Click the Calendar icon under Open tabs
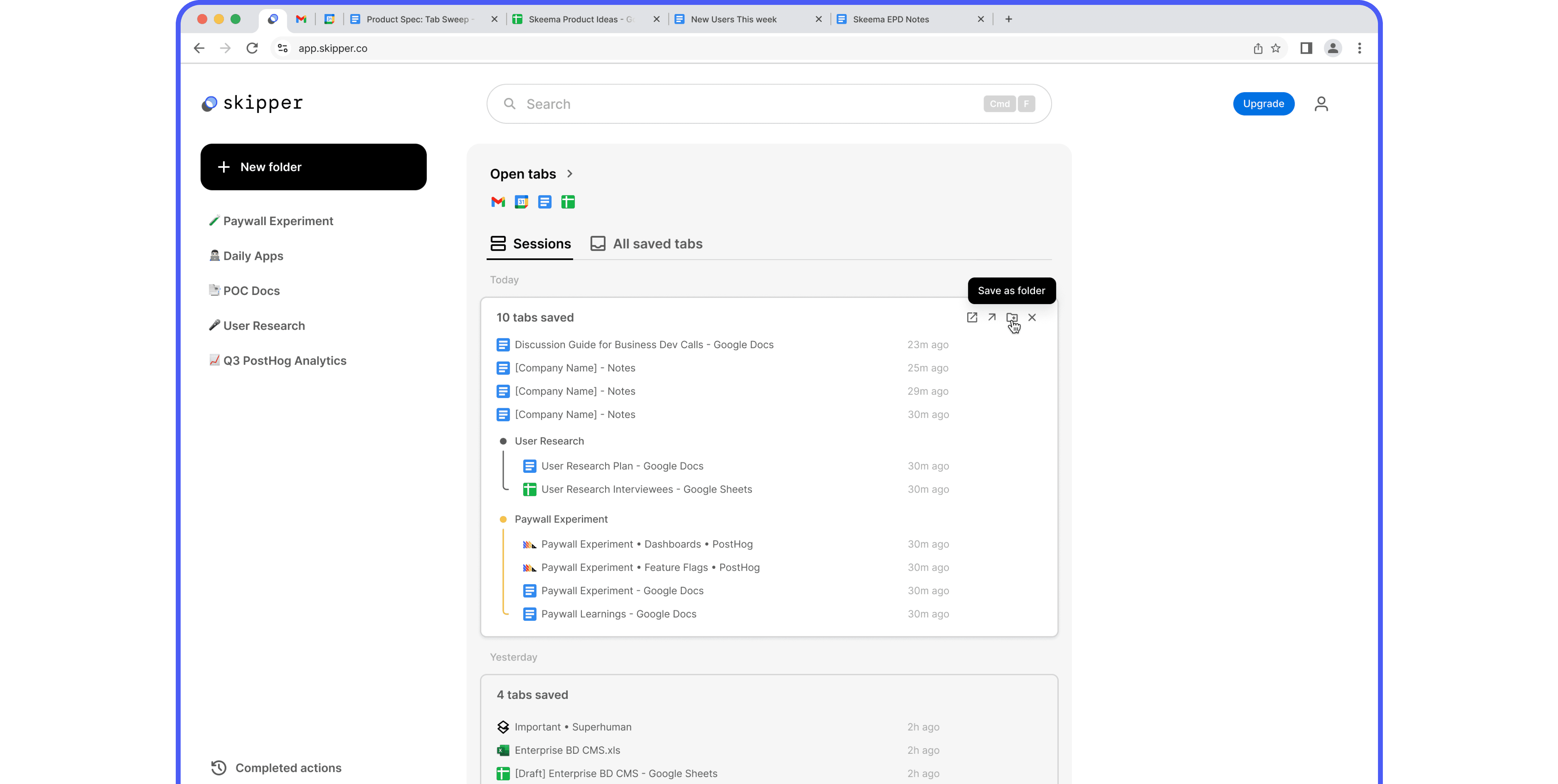Viewport: 1558px width, 784px height. click(521, 202)
